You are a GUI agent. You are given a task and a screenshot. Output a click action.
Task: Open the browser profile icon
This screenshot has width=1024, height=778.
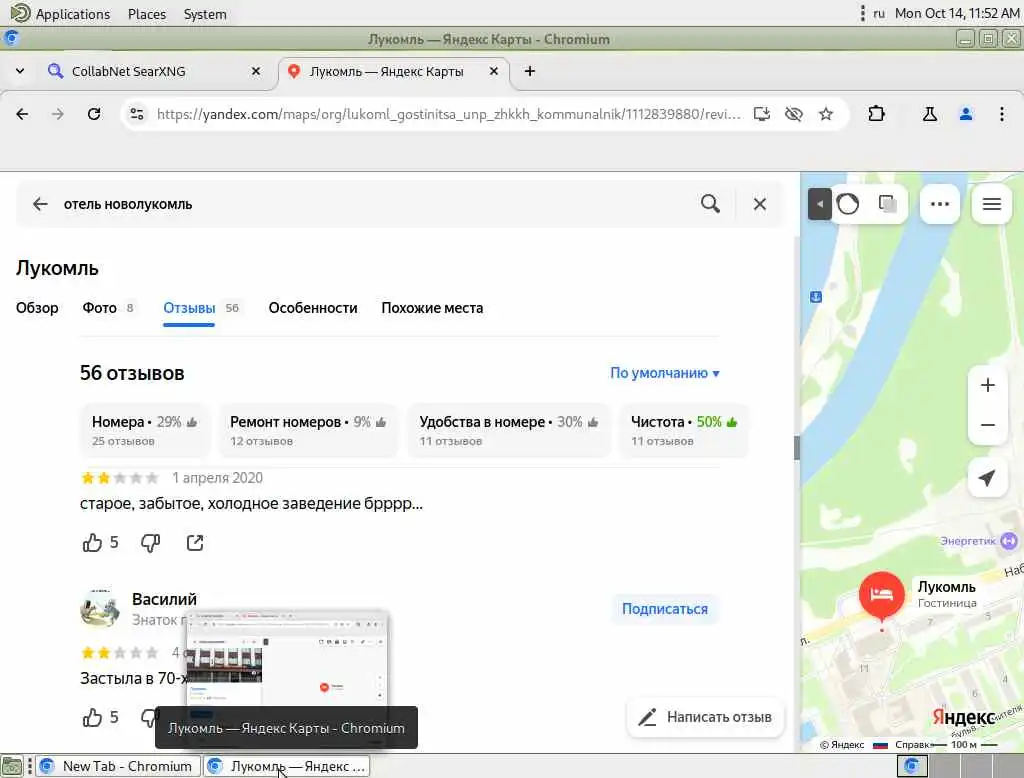[x=966, y=114]
